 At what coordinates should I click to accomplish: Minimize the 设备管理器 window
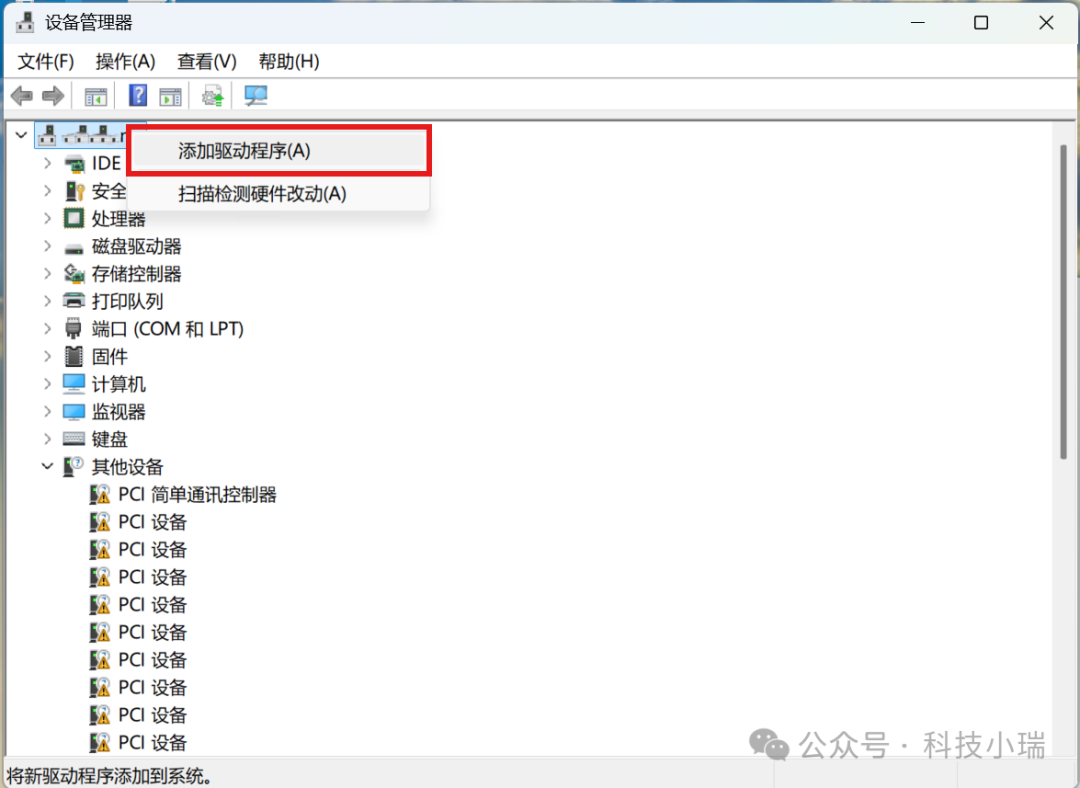tap(917, 23)
